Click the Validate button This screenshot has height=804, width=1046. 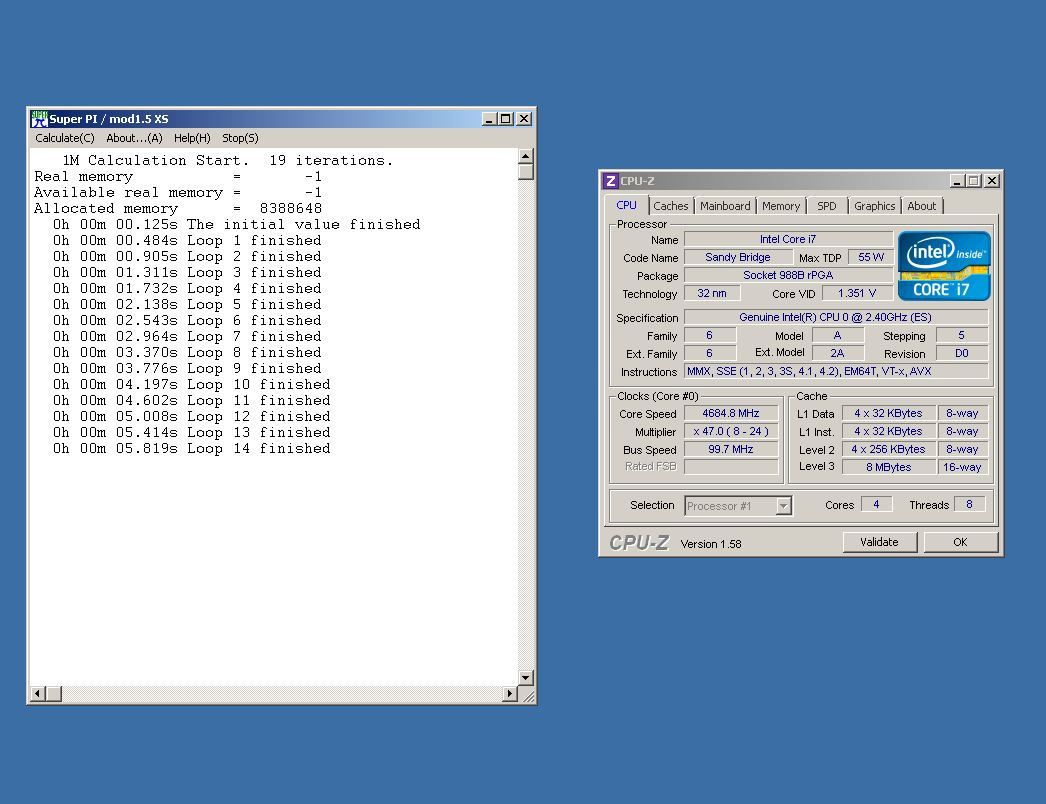point(879,542)
